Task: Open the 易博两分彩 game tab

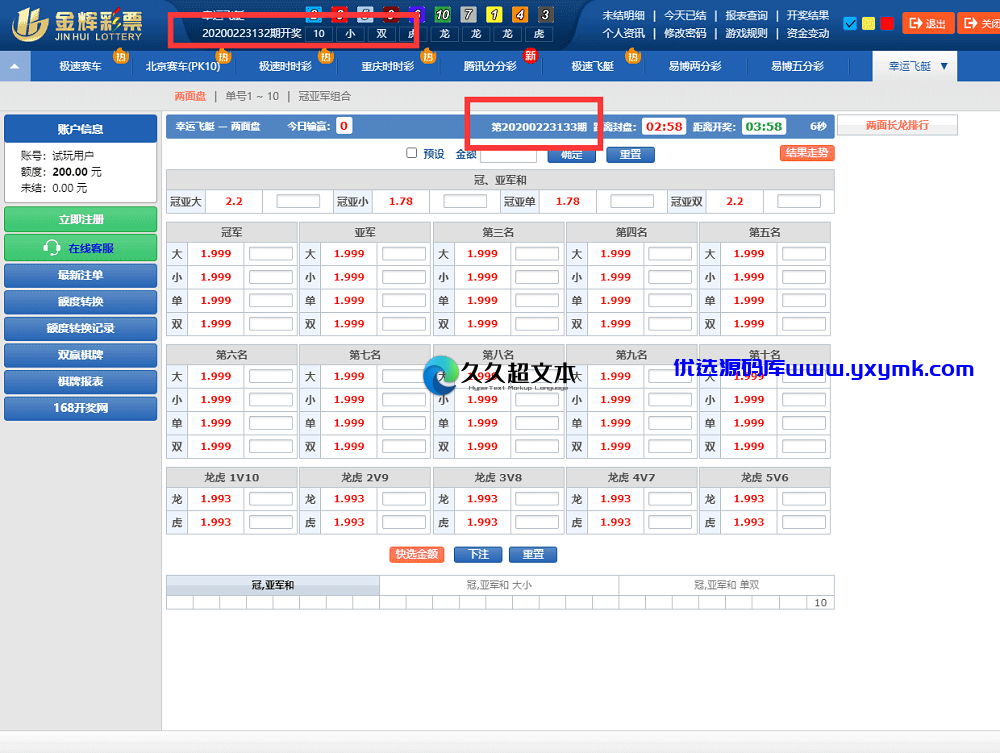Action: click(x=695, y=66)
